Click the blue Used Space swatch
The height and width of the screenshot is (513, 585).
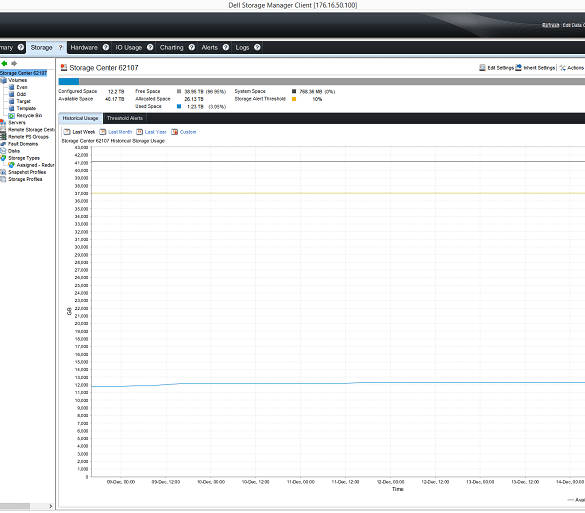pyautogui.click(x=179, y=107)
